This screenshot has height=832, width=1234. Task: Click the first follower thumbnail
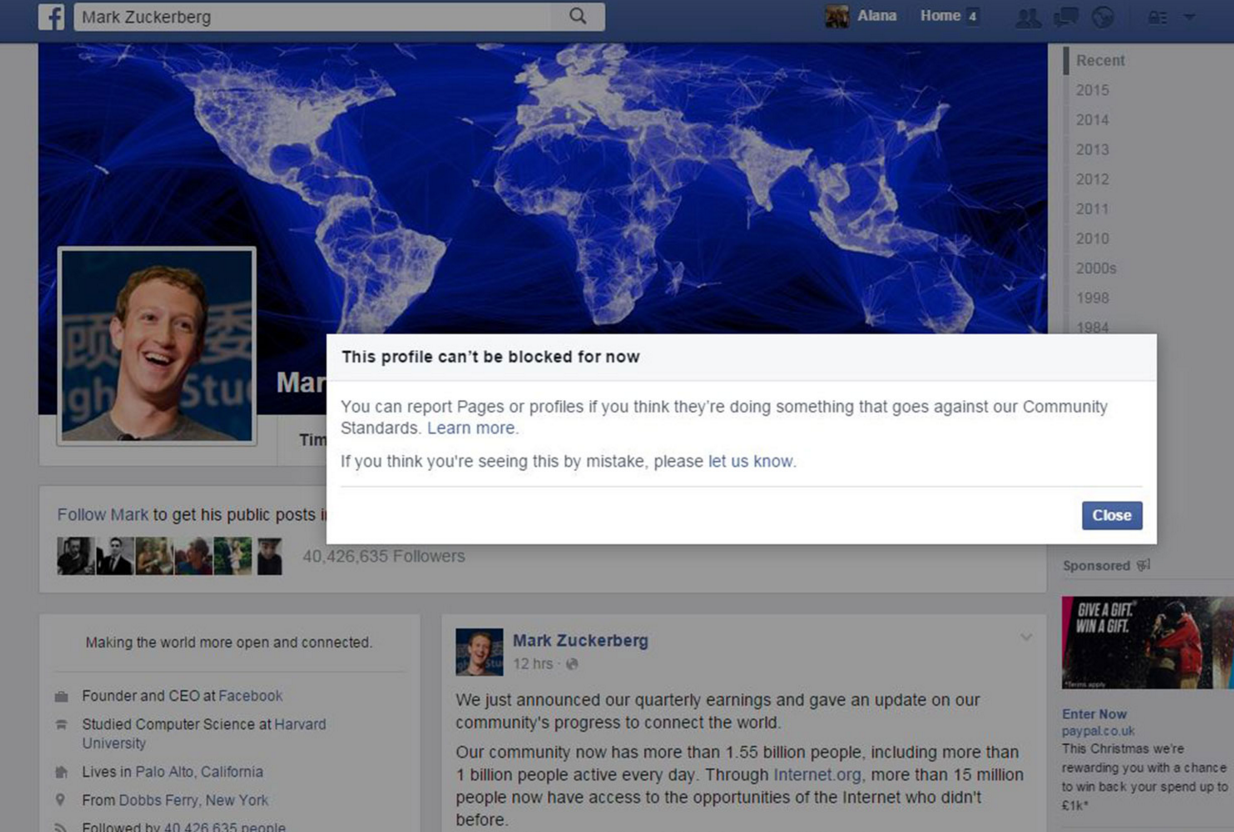coord(75,556)
